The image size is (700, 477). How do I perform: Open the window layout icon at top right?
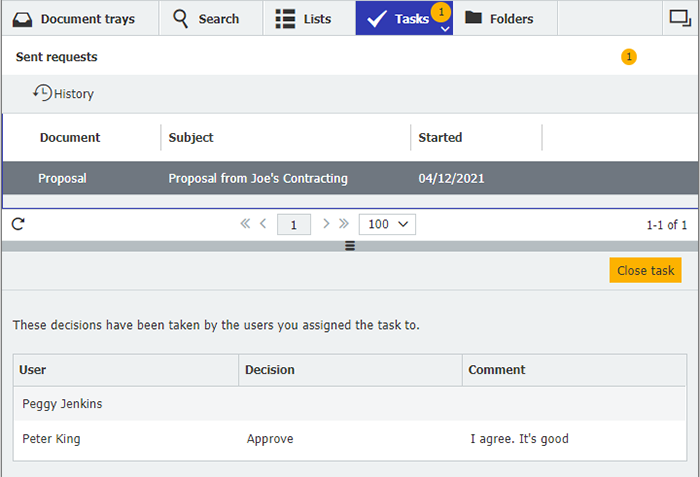click(679, 18)
